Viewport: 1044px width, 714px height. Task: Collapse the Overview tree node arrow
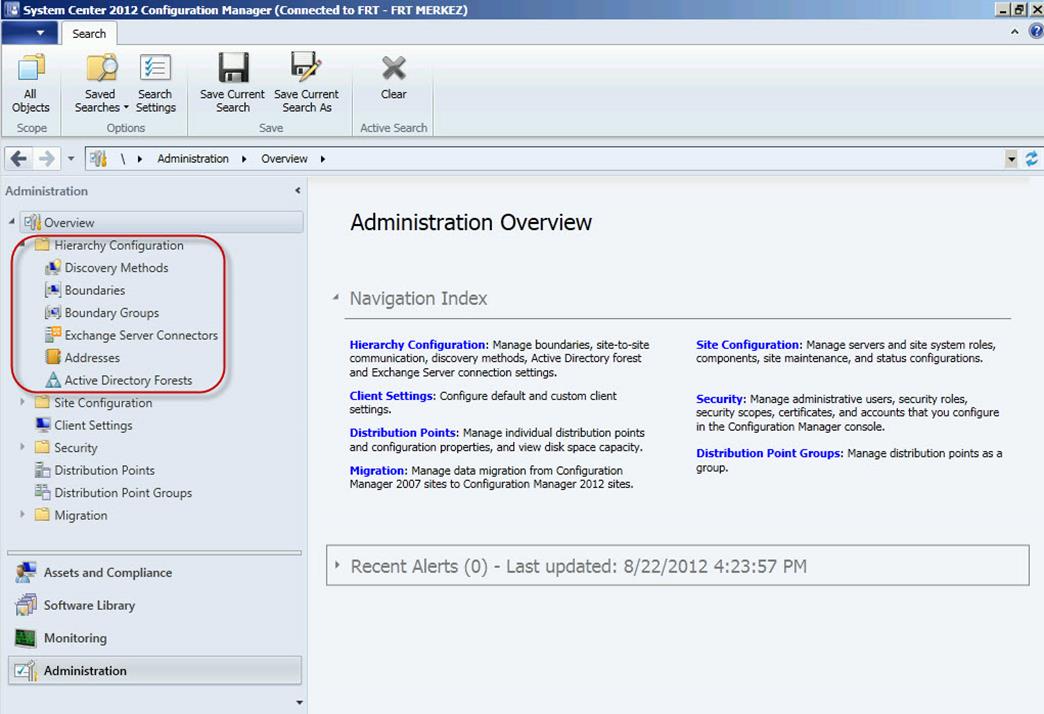pyautogui.click(x=12, y=222)
